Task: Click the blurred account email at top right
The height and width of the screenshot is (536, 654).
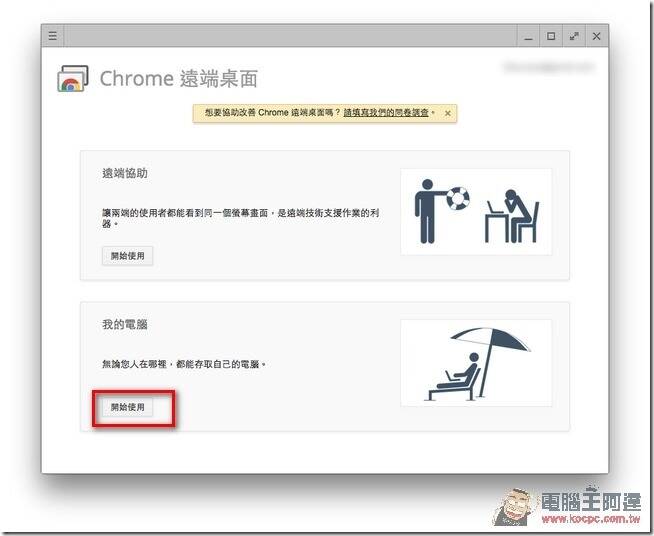Action: (x=549, y=67)
